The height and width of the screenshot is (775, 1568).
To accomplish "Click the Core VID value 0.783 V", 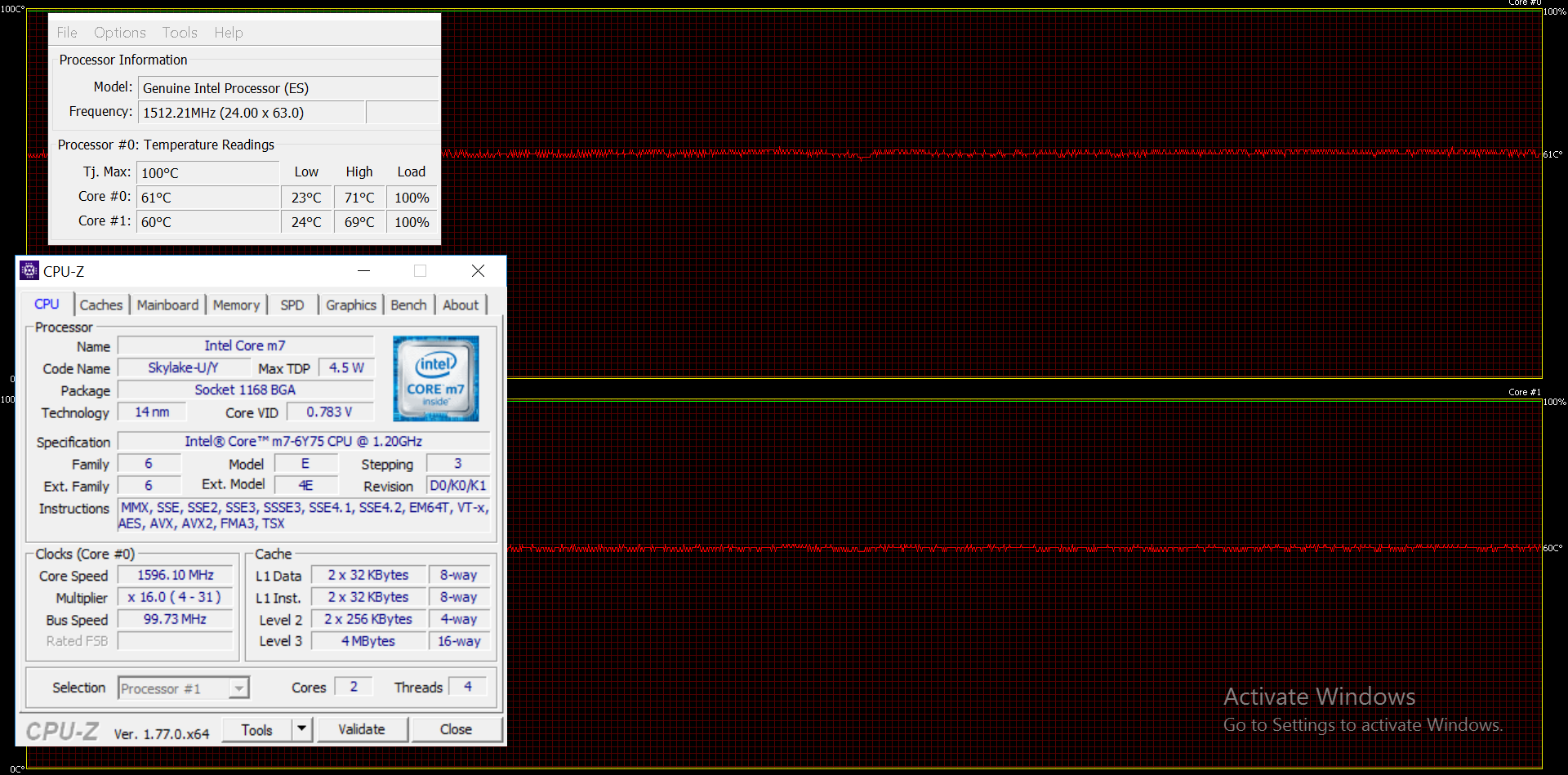I will point(330,412).
